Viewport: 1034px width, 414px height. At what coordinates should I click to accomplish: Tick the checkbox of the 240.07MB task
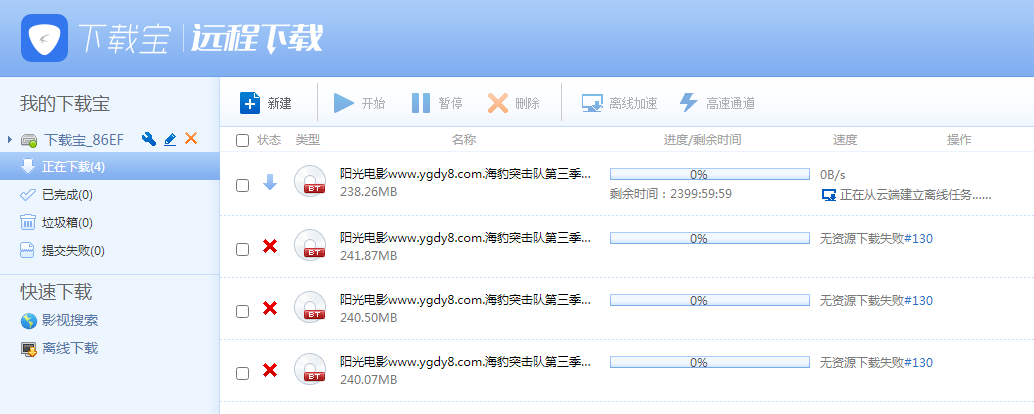point(242,373)
